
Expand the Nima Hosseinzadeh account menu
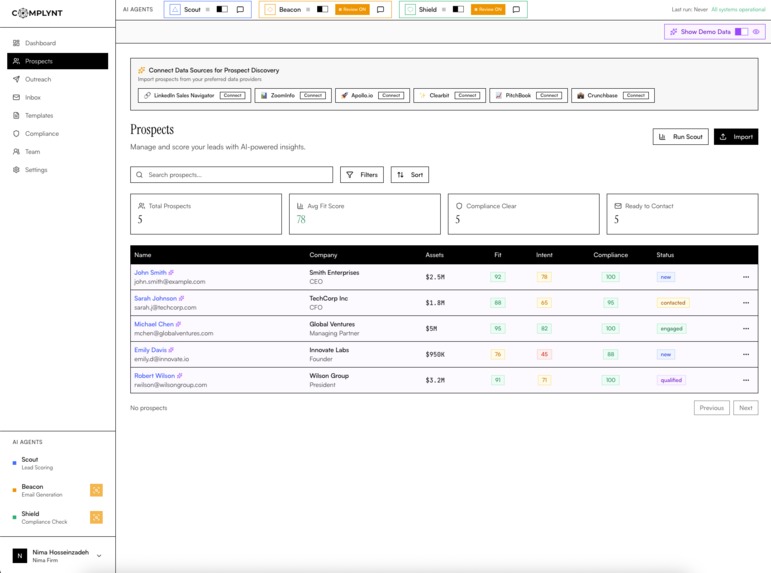point(99,556)
